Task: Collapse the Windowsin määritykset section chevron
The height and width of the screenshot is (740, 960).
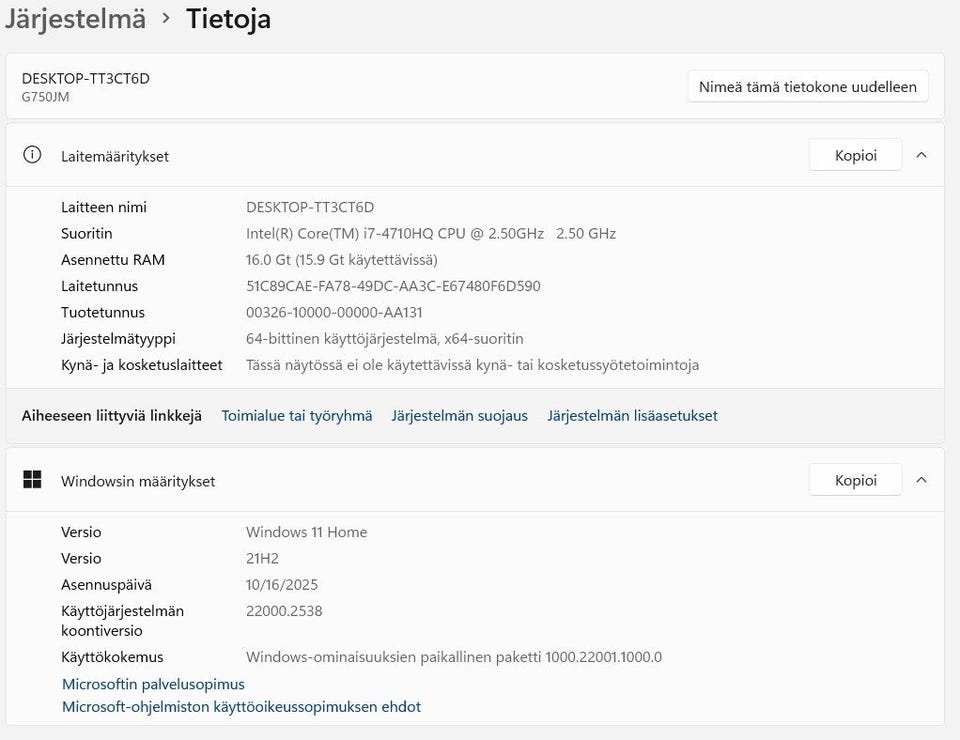Action: tap(921, 480)
